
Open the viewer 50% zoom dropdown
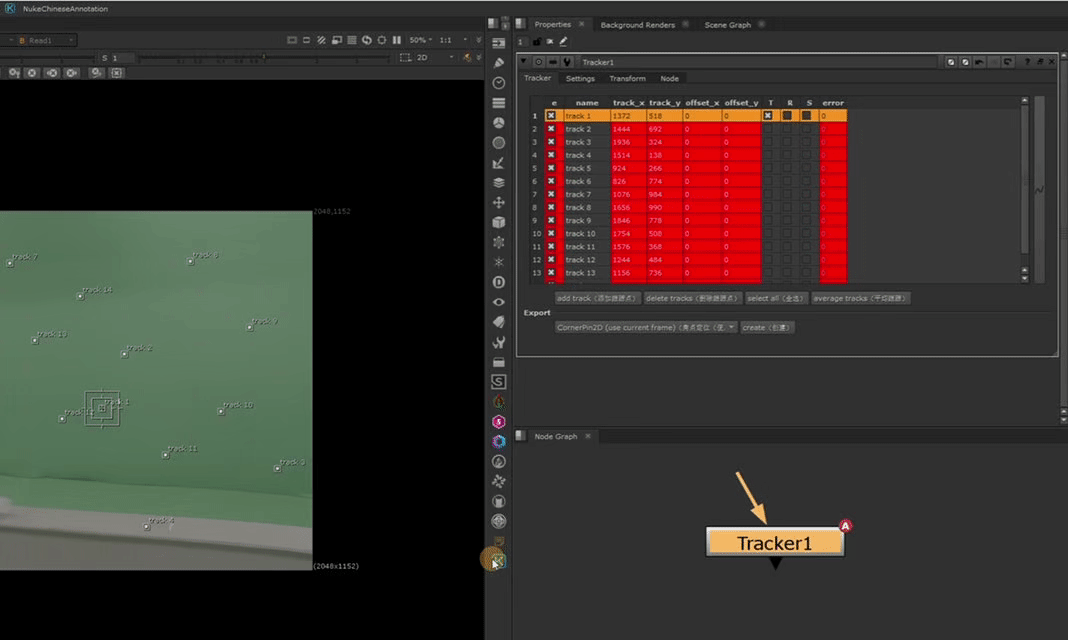pos(422,40)
